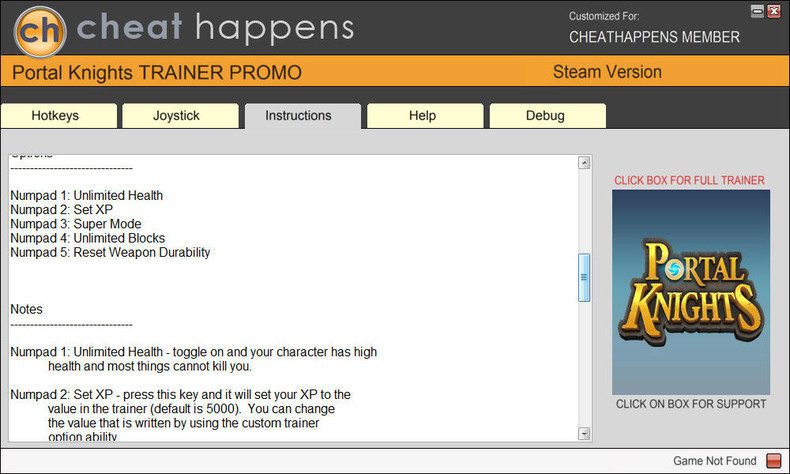Click the 'Numpad 1: Unlimited Health' option line
The image size is (790, 474).
[x=87, y=195]
